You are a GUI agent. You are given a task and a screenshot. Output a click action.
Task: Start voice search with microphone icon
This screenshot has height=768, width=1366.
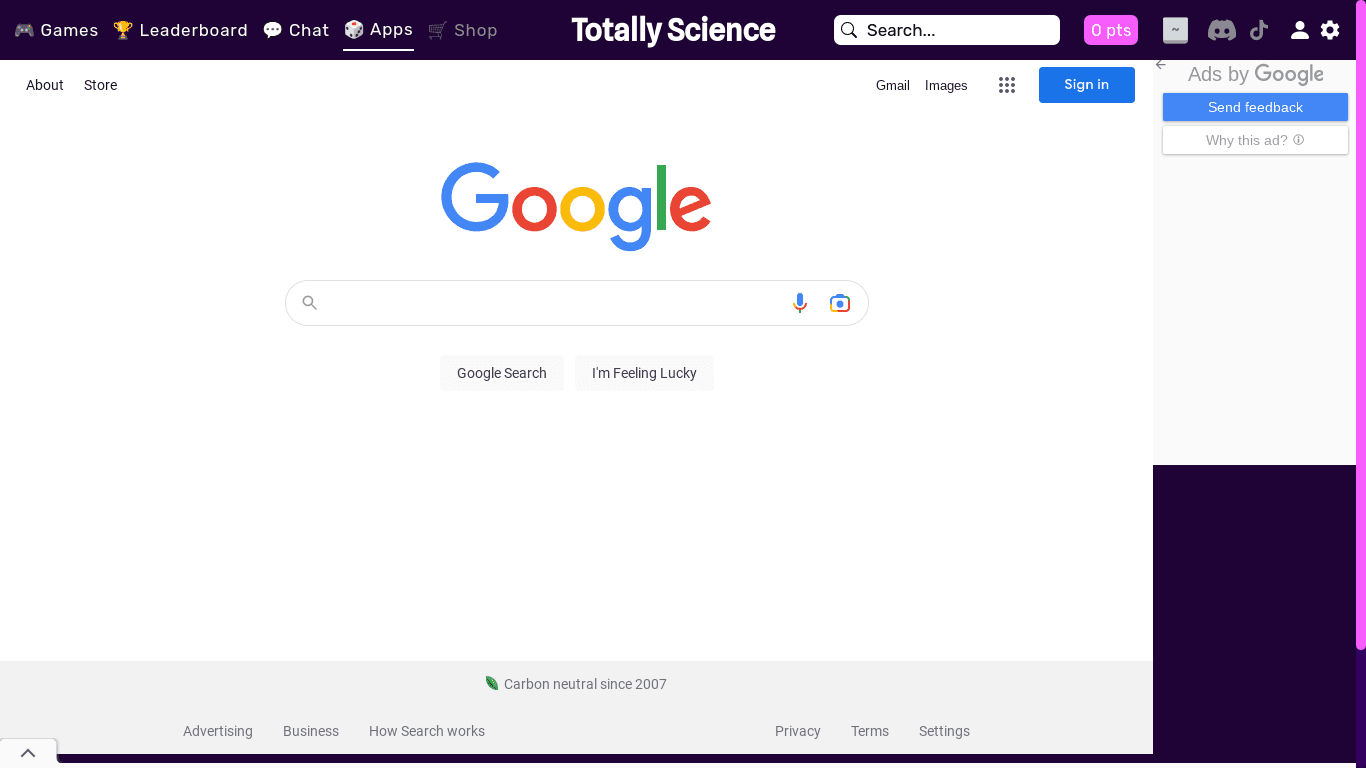pos(800,303)
